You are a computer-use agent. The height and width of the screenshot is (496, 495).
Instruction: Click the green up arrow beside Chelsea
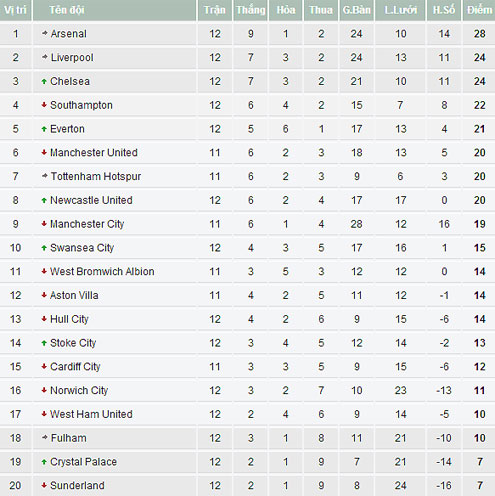point(44,81)
